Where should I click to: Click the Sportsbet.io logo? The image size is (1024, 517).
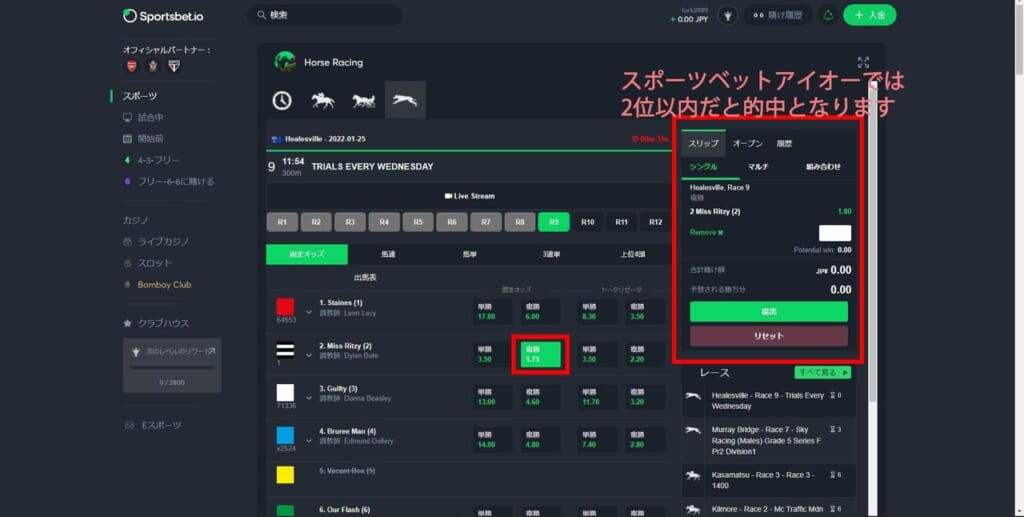[x=163, y=16]
